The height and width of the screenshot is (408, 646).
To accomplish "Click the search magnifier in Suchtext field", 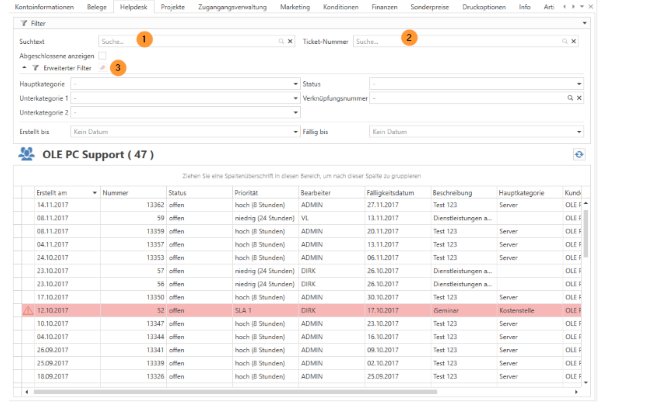I will click(x=281, y=42).
